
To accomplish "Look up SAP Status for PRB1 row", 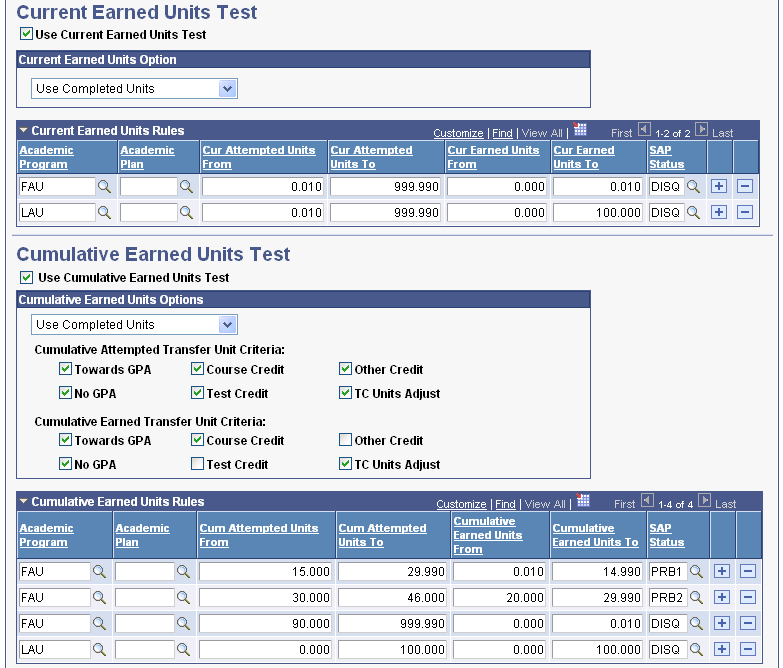I will (x=696, y=572).
